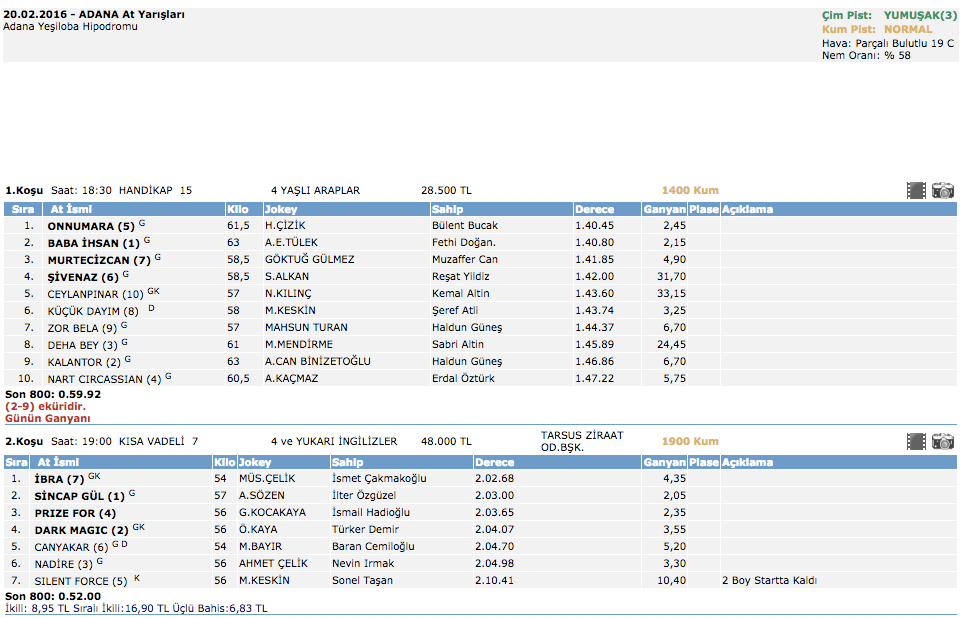View race 2 photo camera icon

point(942,441)
